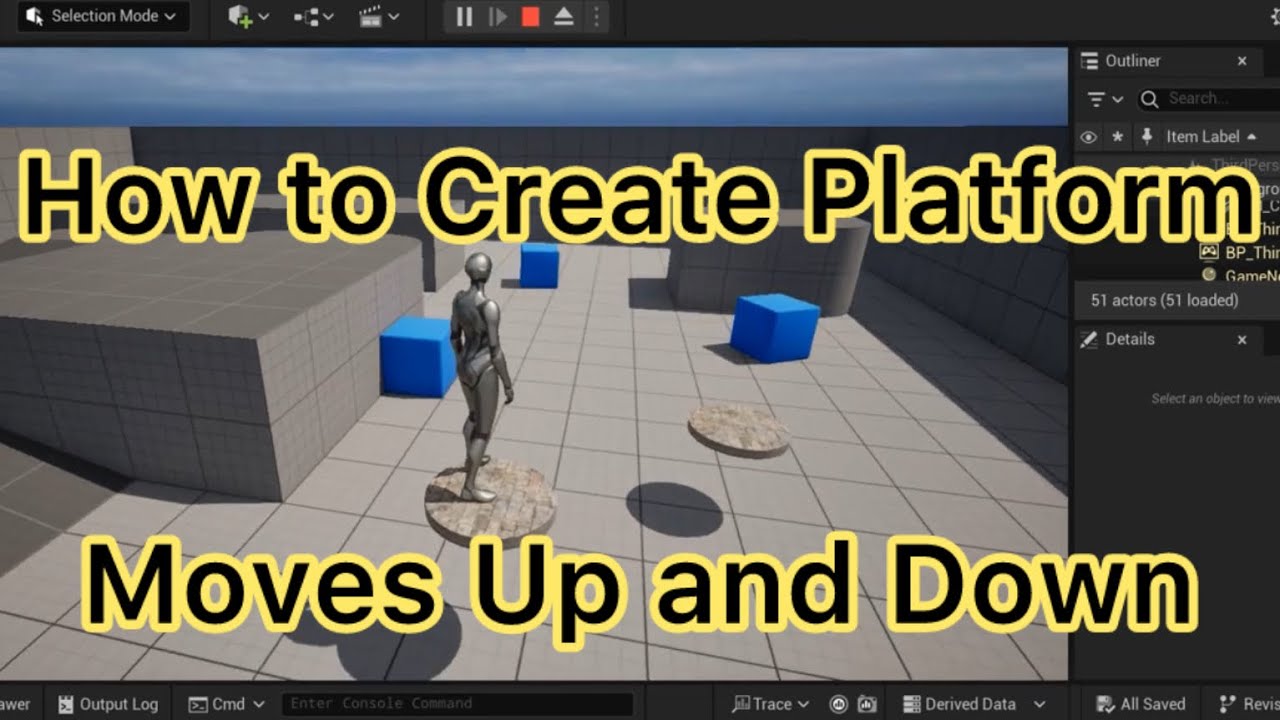
Task: Select the GameN item row in Outliner
Action: coord(1239,275)
